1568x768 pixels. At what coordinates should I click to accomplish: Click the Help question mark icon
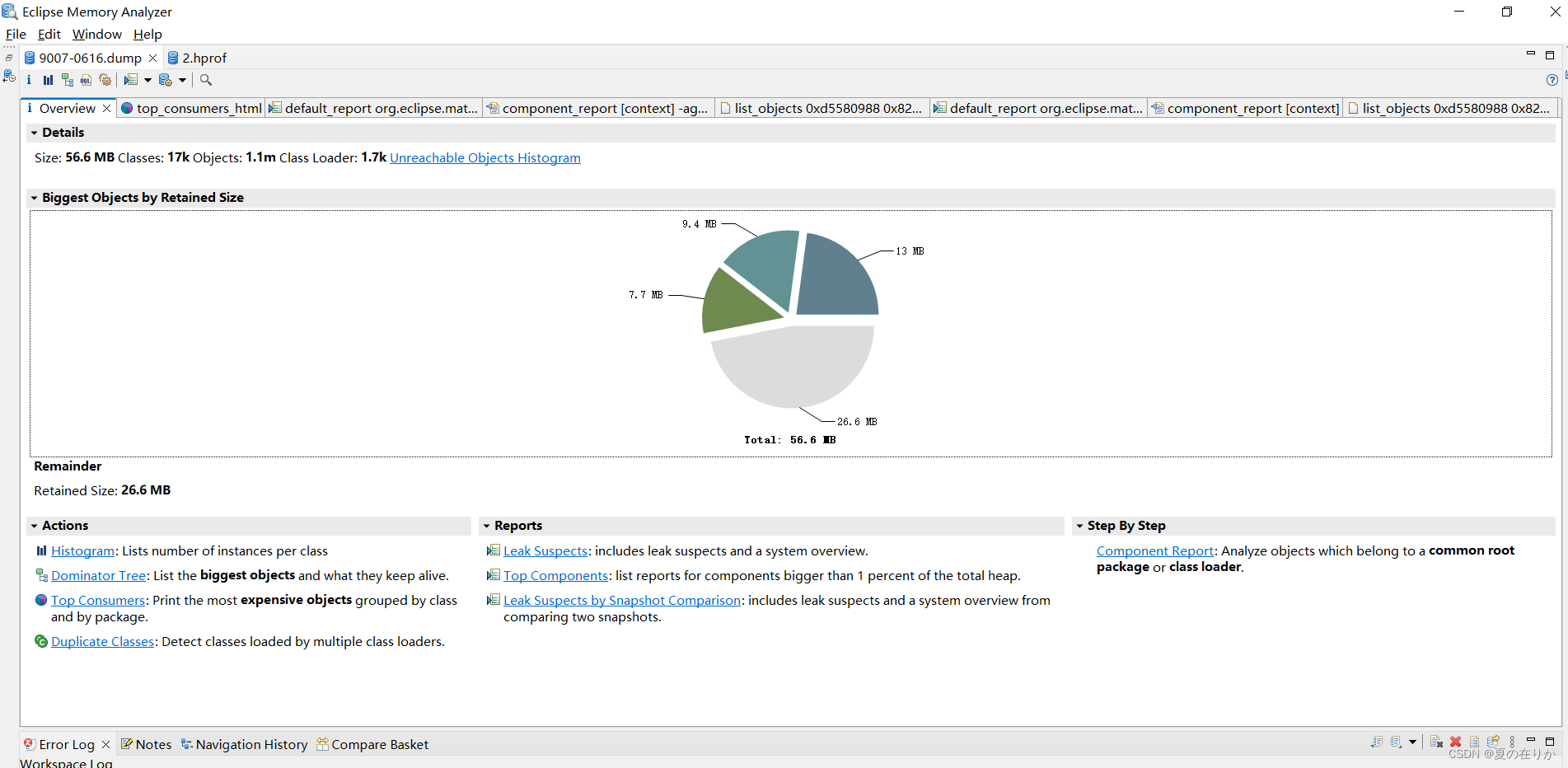(1552, 80)
